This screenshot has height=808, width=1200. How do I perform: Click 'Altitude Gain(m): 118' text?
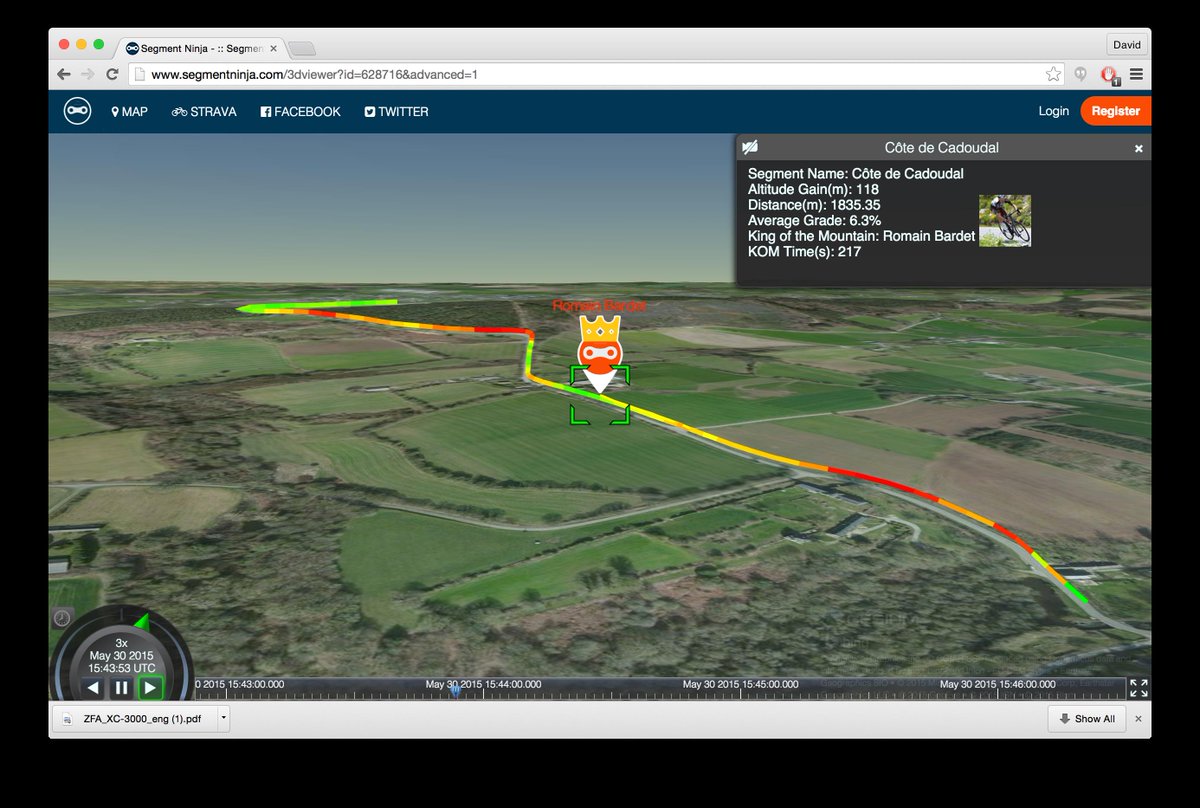(813, 189)
